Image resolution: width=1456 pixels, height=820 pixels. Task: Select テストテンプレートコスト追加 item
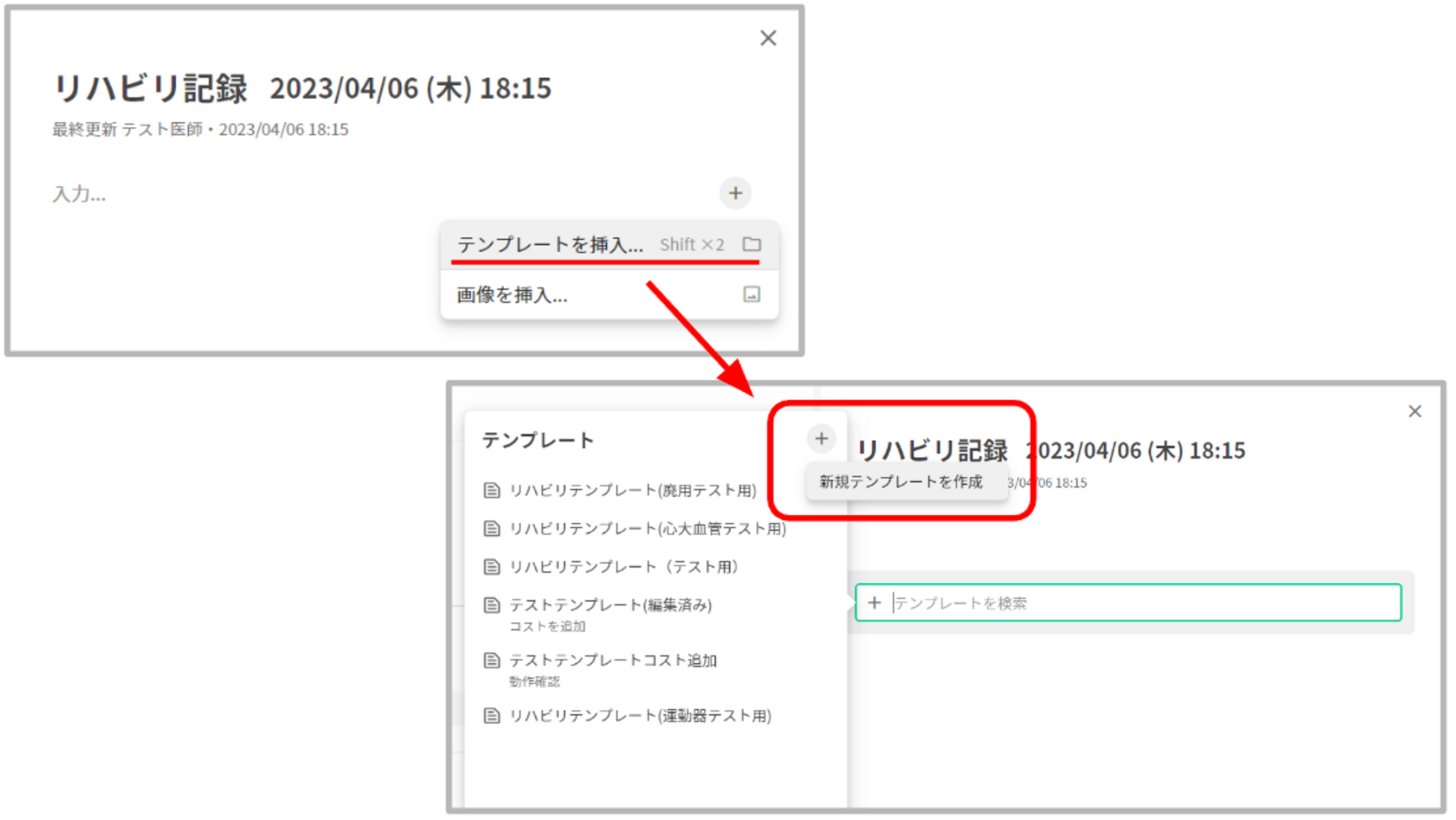coord(613,660)
